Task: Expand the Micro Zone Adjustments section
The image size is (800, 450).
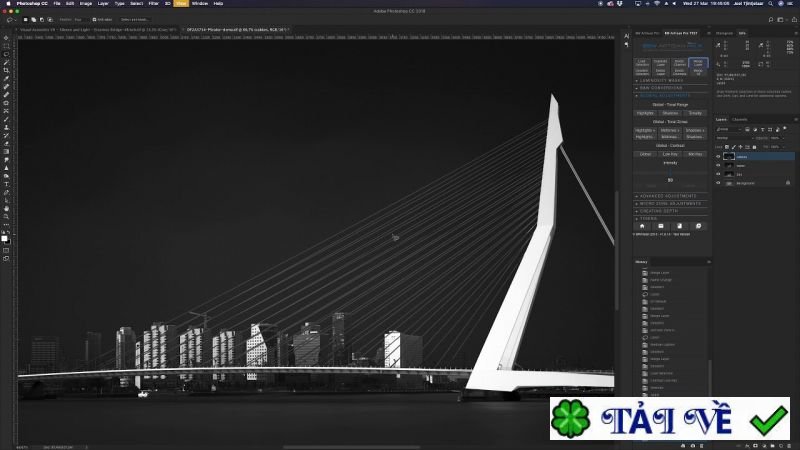Action: [x=670, y=204]
